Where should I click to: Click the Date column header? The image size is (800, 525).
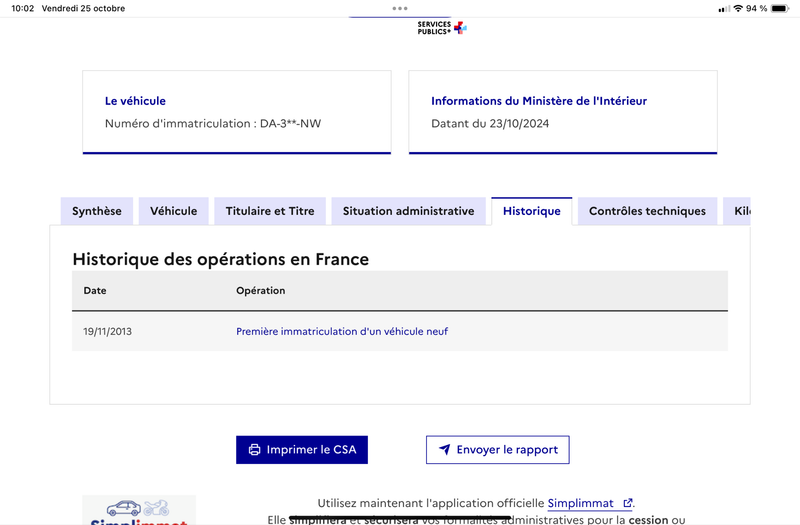point(95,291)
